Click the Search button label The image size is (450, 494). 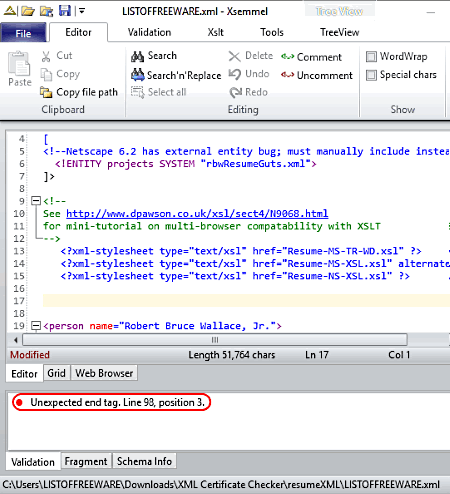click(162, 55)
